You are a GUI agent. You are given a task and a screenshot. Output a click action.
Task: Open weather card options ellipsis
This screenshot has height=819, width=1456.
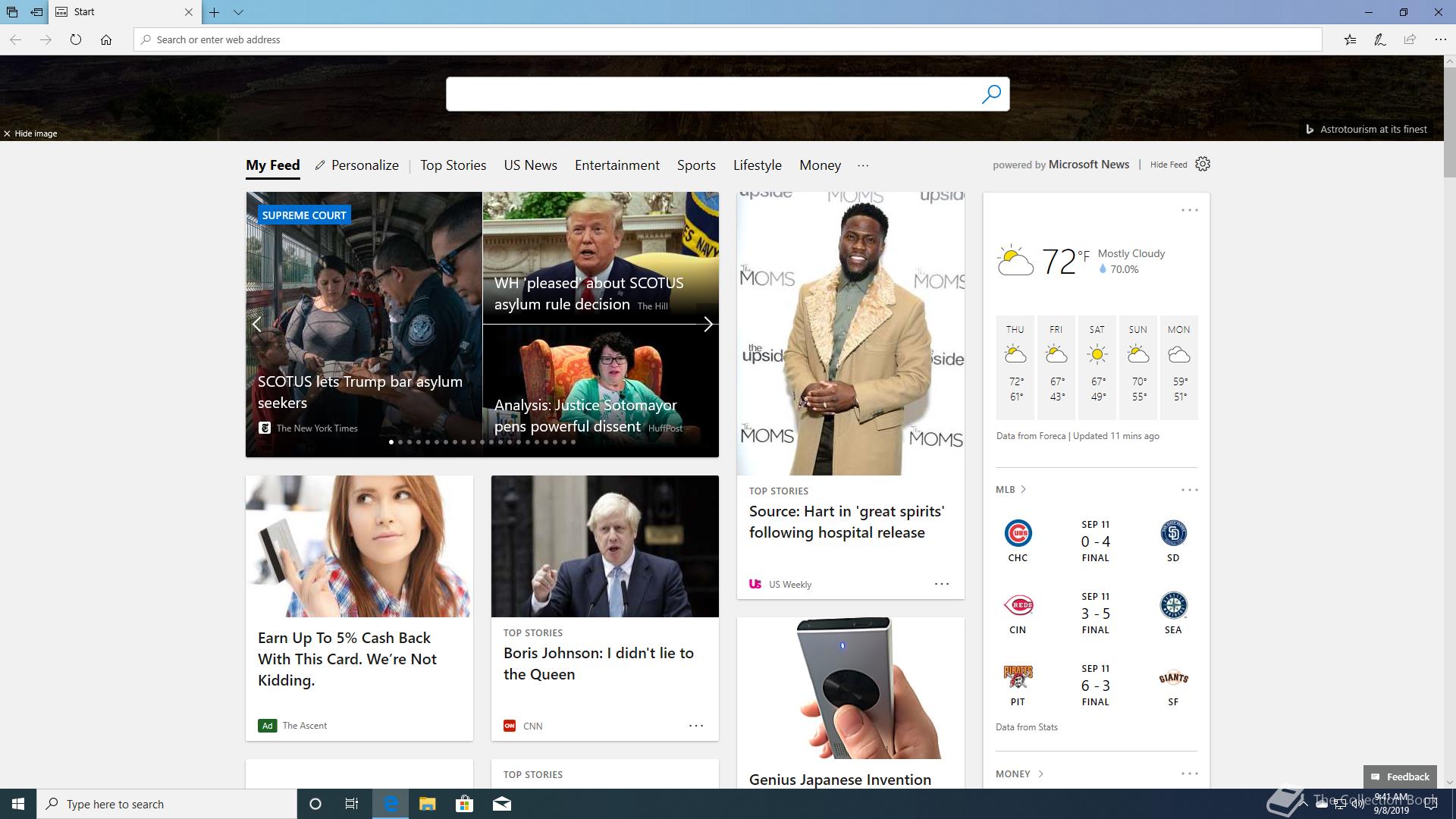1189,210
